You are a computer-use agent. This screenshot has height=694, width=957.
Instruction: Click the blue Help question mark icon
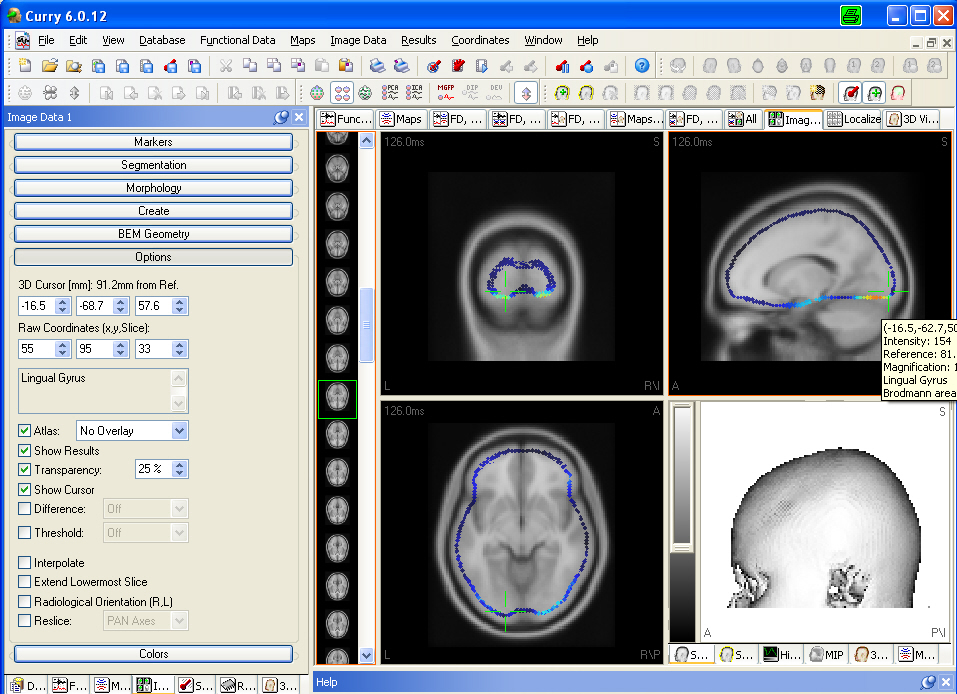point(642,66)
